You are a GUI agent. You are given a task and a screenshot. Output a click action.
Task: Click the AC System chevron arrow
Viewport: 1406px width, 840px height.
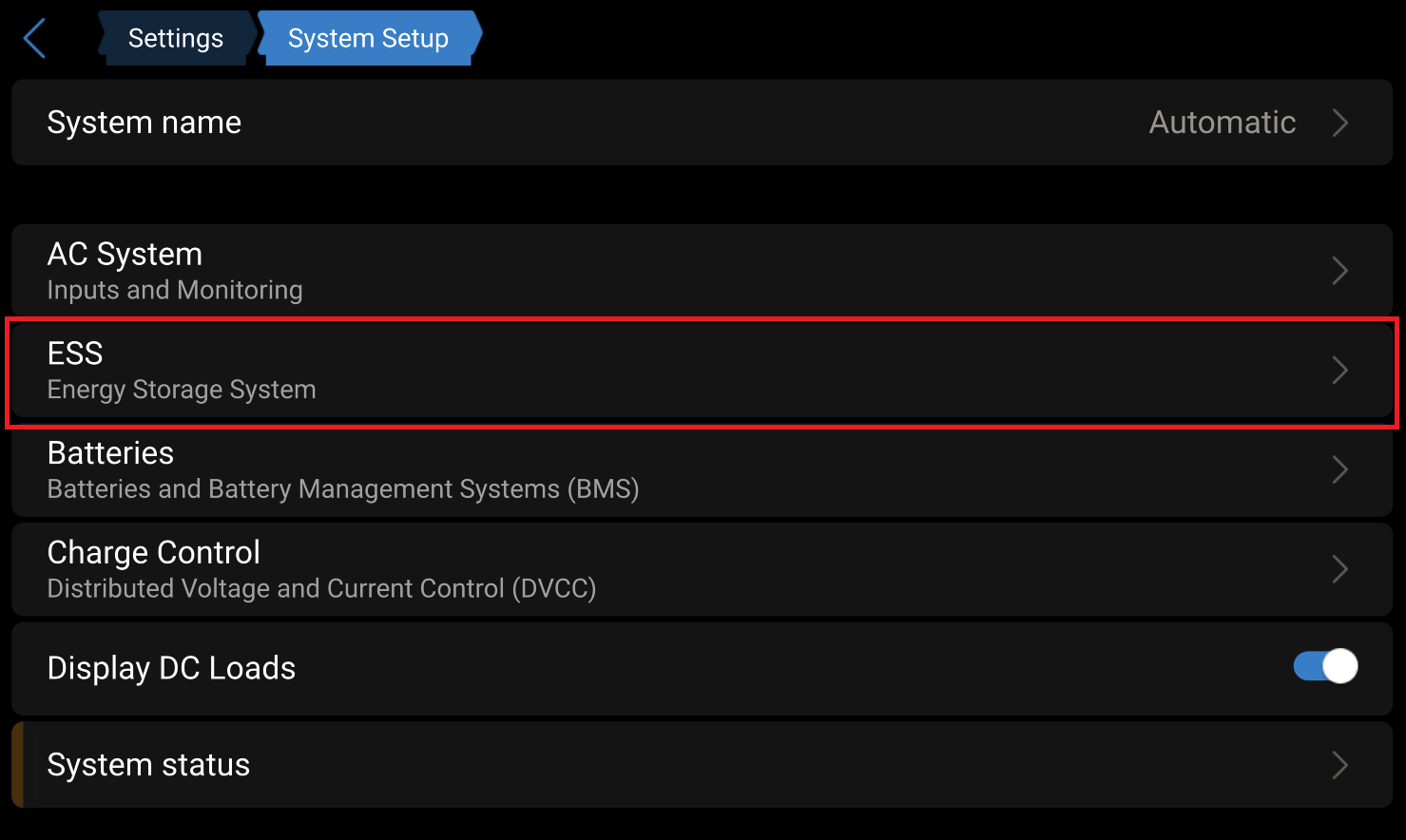tap(1340, 271)
